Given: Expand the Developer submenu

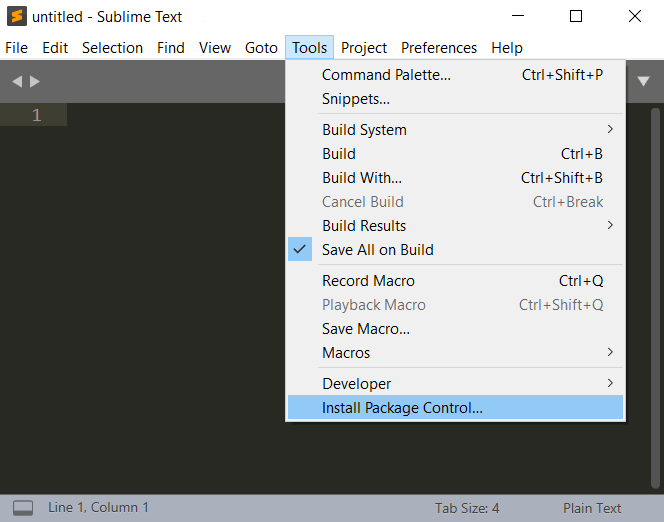Looking at the screenshot, I should 455,384.
